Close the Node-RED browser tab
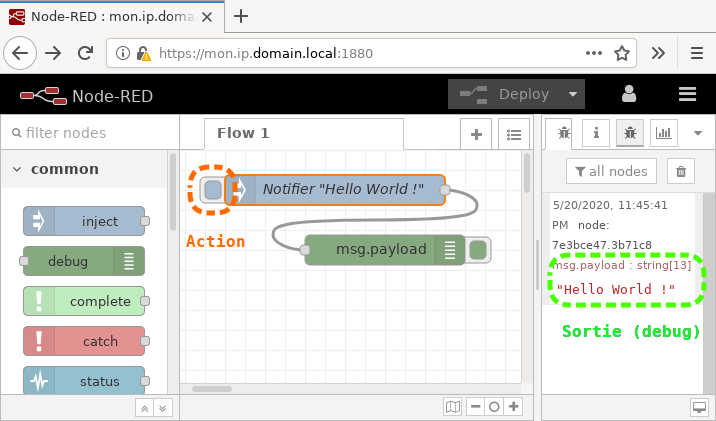Image resolution: width=716 pixels, height=421 pixels. pos(207,17)
